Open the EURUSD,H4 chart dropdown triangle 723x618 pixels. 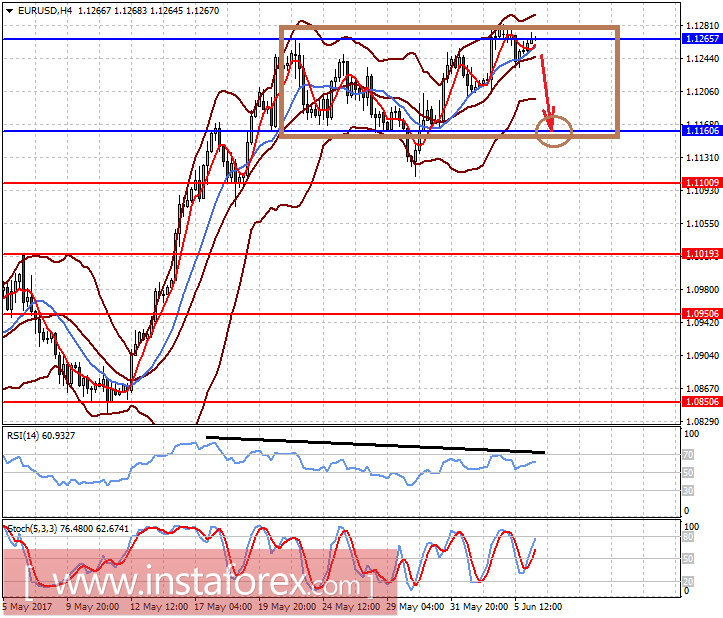tap(9, 11)
